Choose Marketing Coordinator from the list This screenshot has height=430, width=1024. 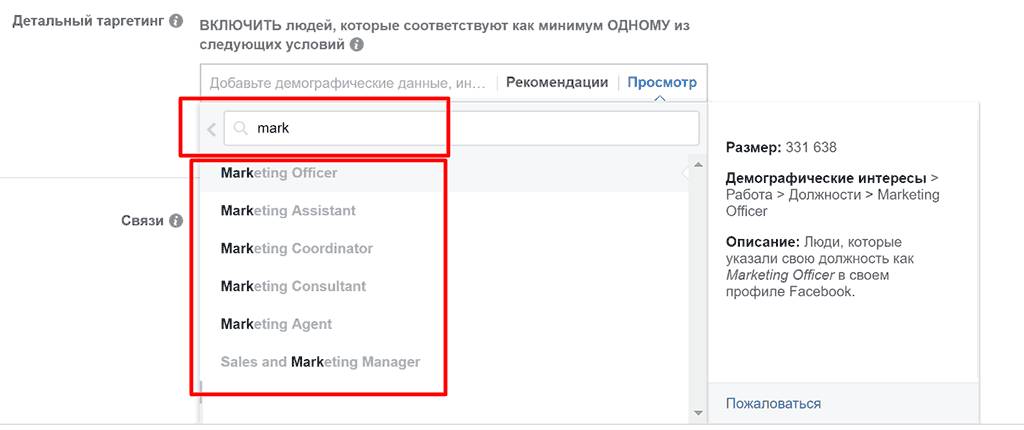pyautogui.click(x=443, y=248)
